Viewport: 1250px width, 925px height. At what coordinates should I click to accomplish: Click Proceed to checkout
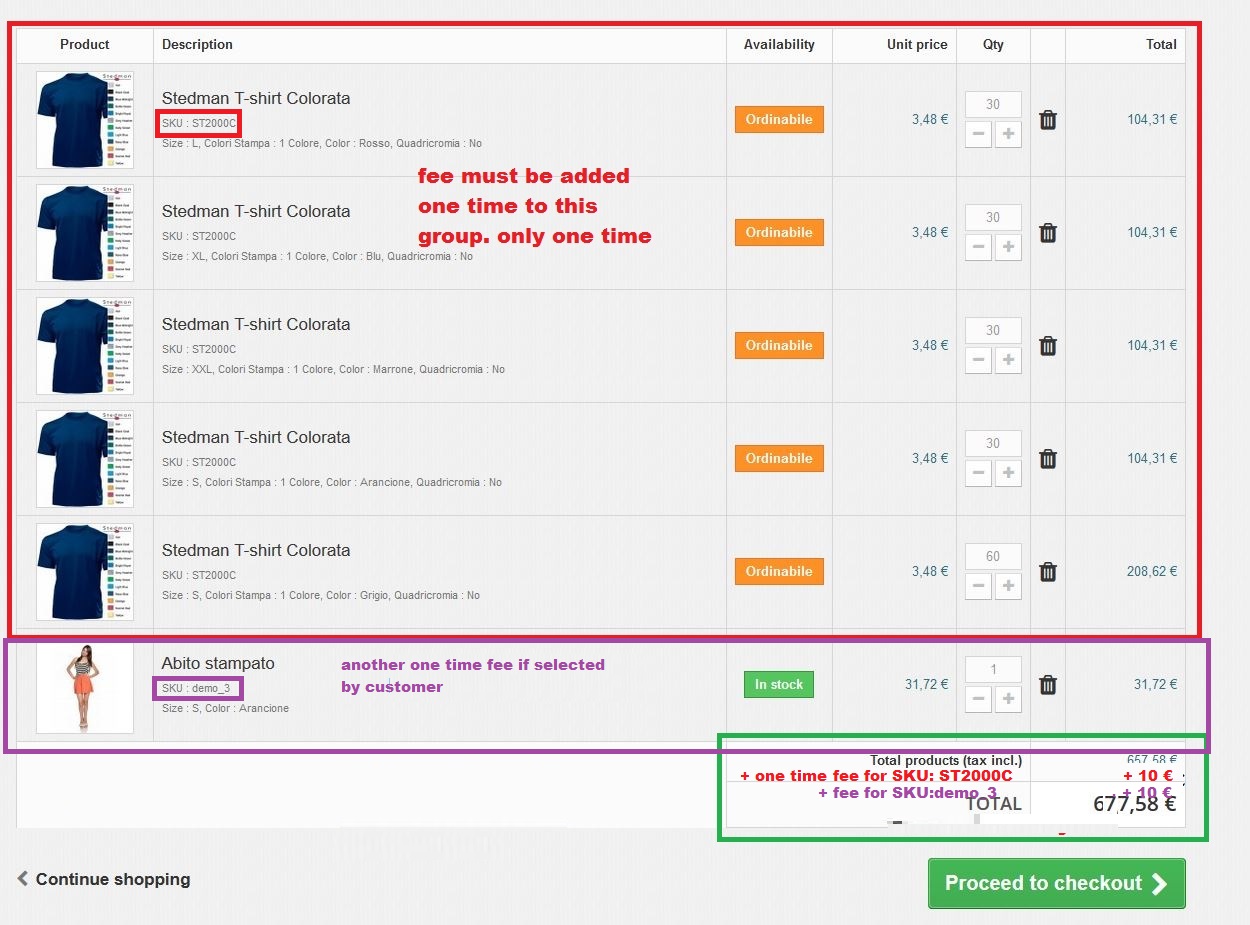tap(1056, 883)
